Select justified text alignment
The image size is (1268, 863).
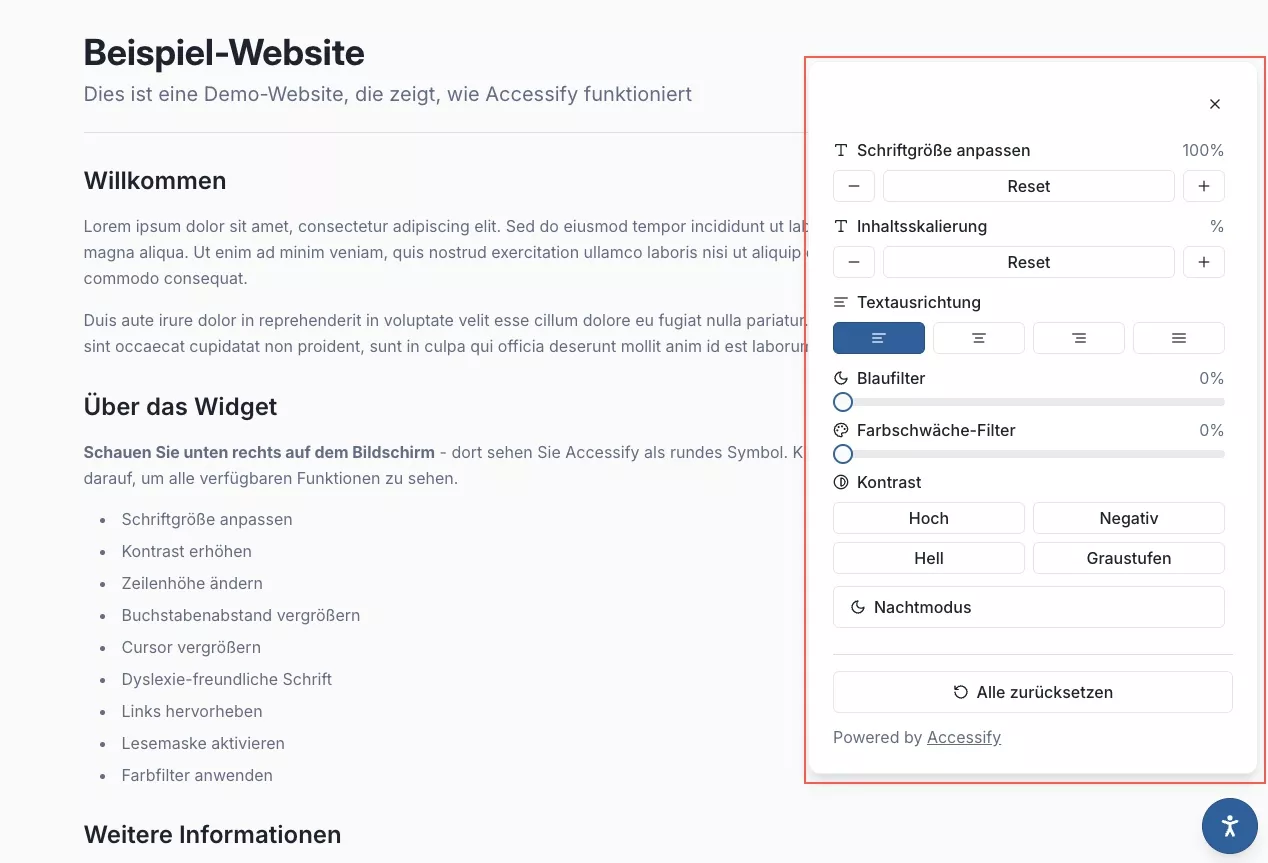[1179, 338]
